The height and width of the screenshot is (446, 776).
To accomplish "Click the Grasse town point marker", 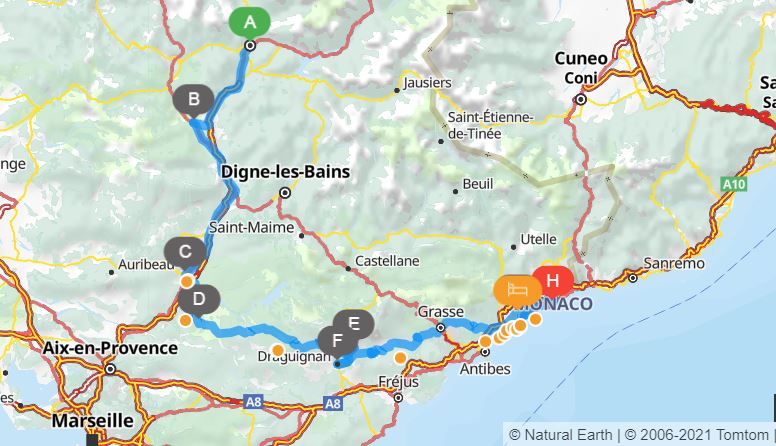I will coord(440,328).
